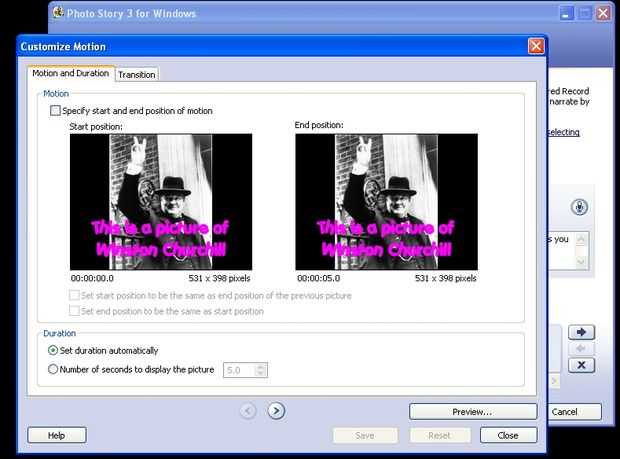Click the end time 00:00:05.0 label
The image size is (620, 459).
(x=319, y=278)
